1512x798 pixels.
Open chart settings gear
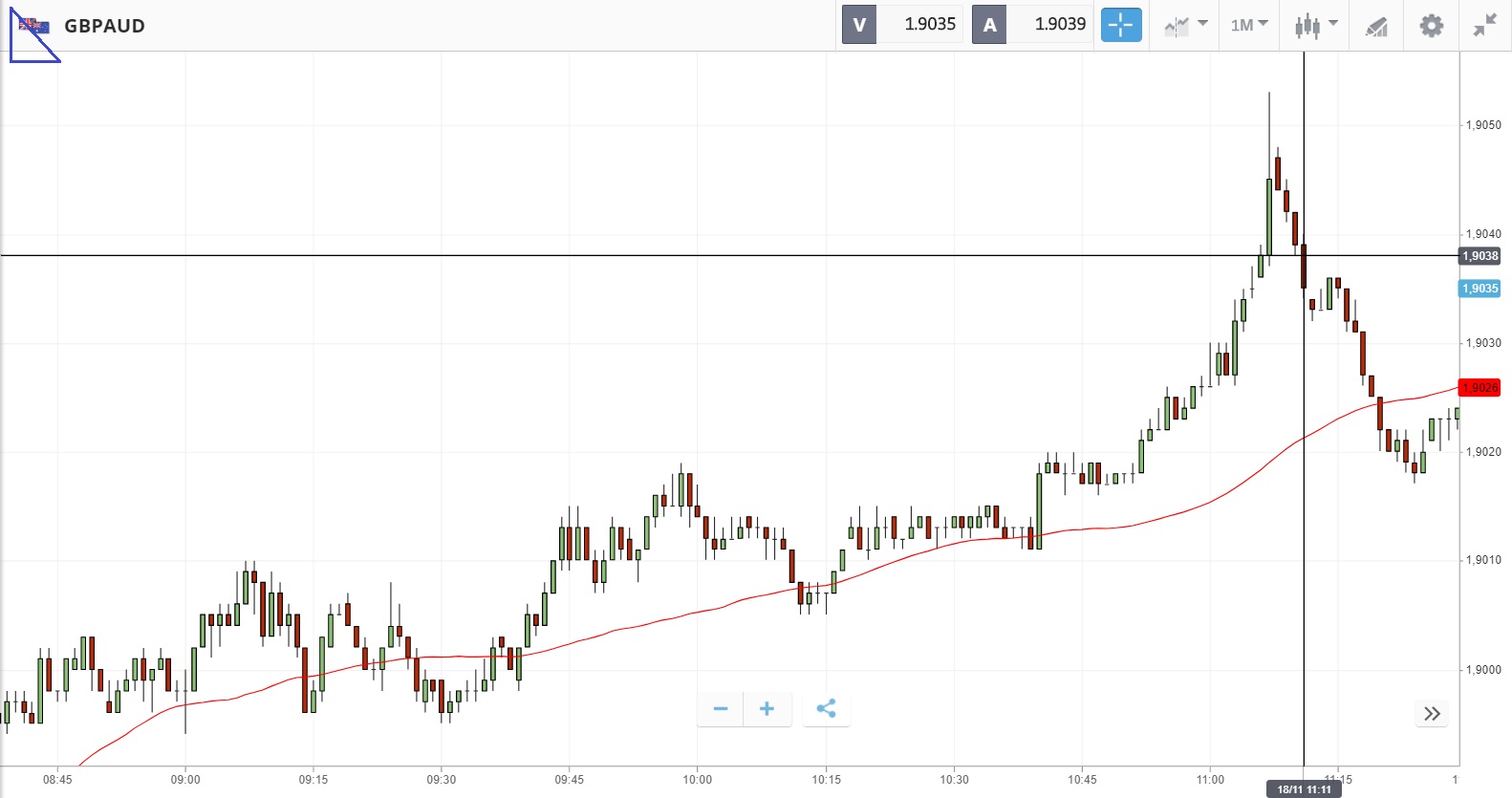click(x=1431, y=26)
